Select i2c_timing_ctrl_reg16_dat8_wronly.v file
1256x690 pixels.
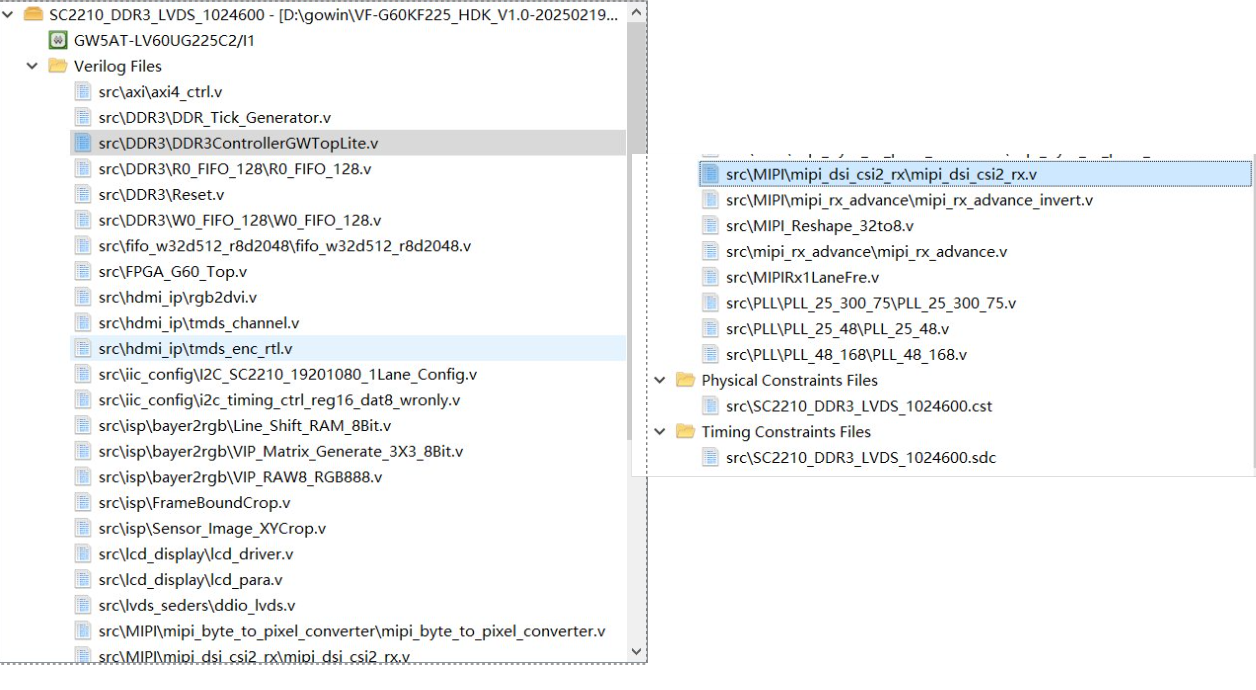click(279, 400)
